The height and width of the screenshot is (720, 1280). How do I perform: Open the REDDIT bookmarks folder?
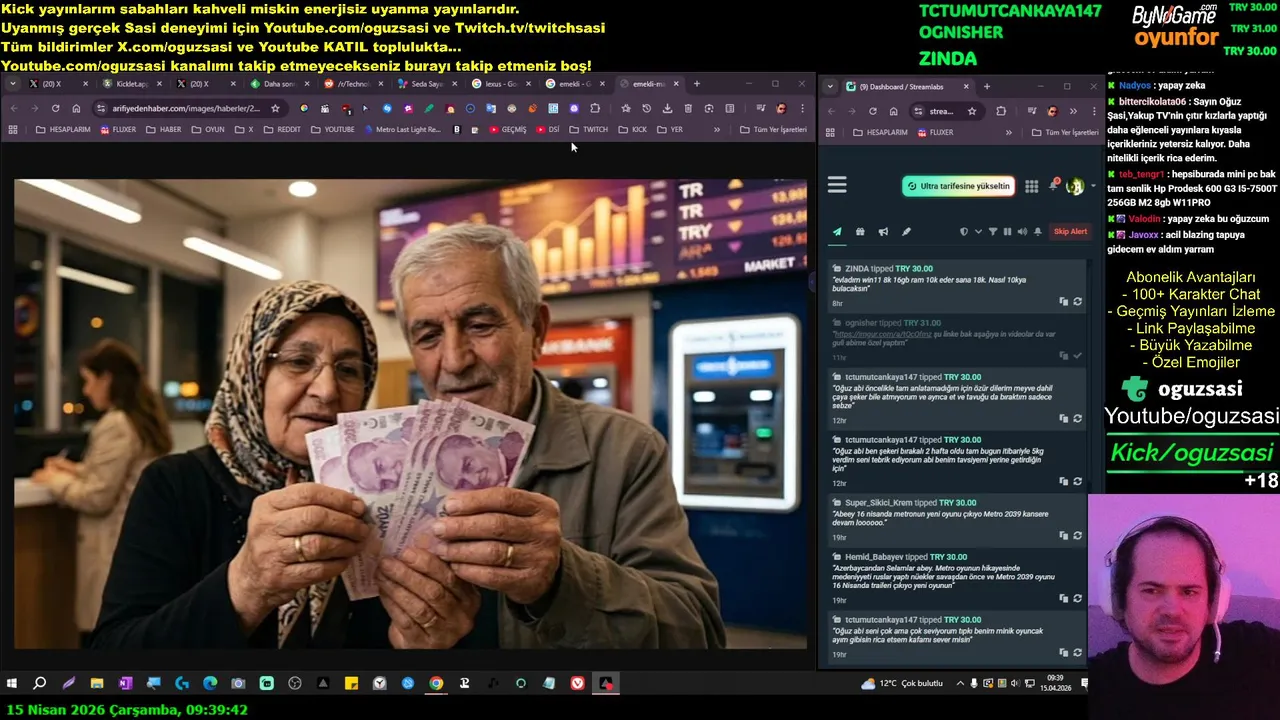281,129
